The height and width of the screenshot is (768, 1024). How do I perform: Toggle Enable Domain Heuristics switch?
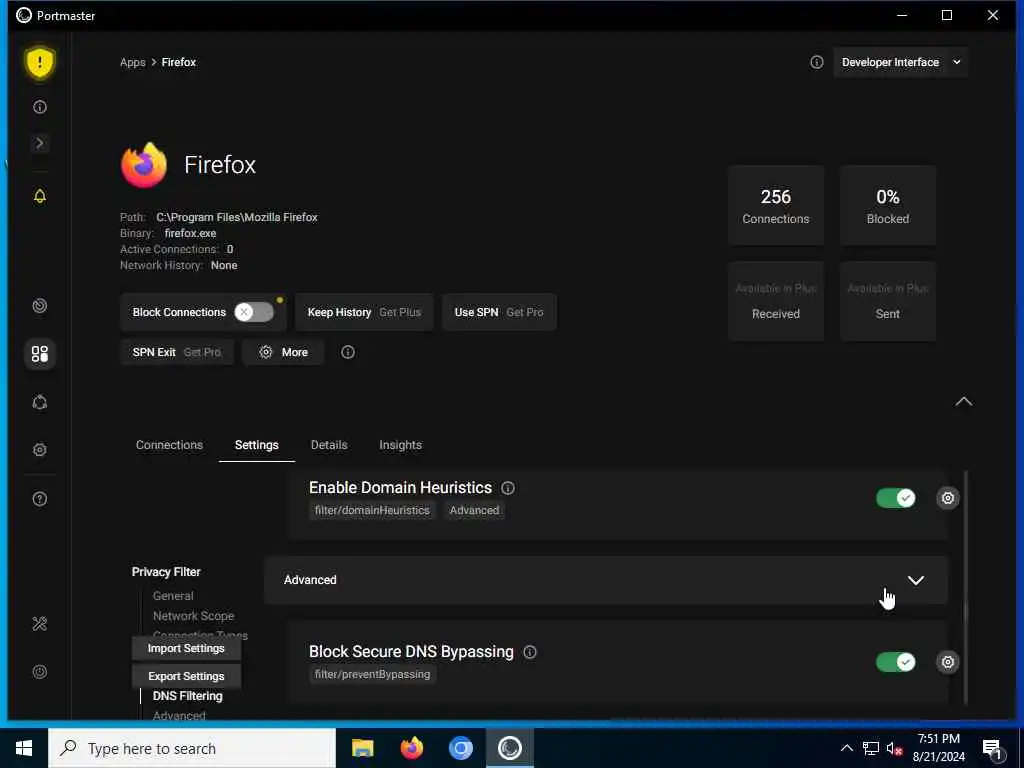pos(895,498)
